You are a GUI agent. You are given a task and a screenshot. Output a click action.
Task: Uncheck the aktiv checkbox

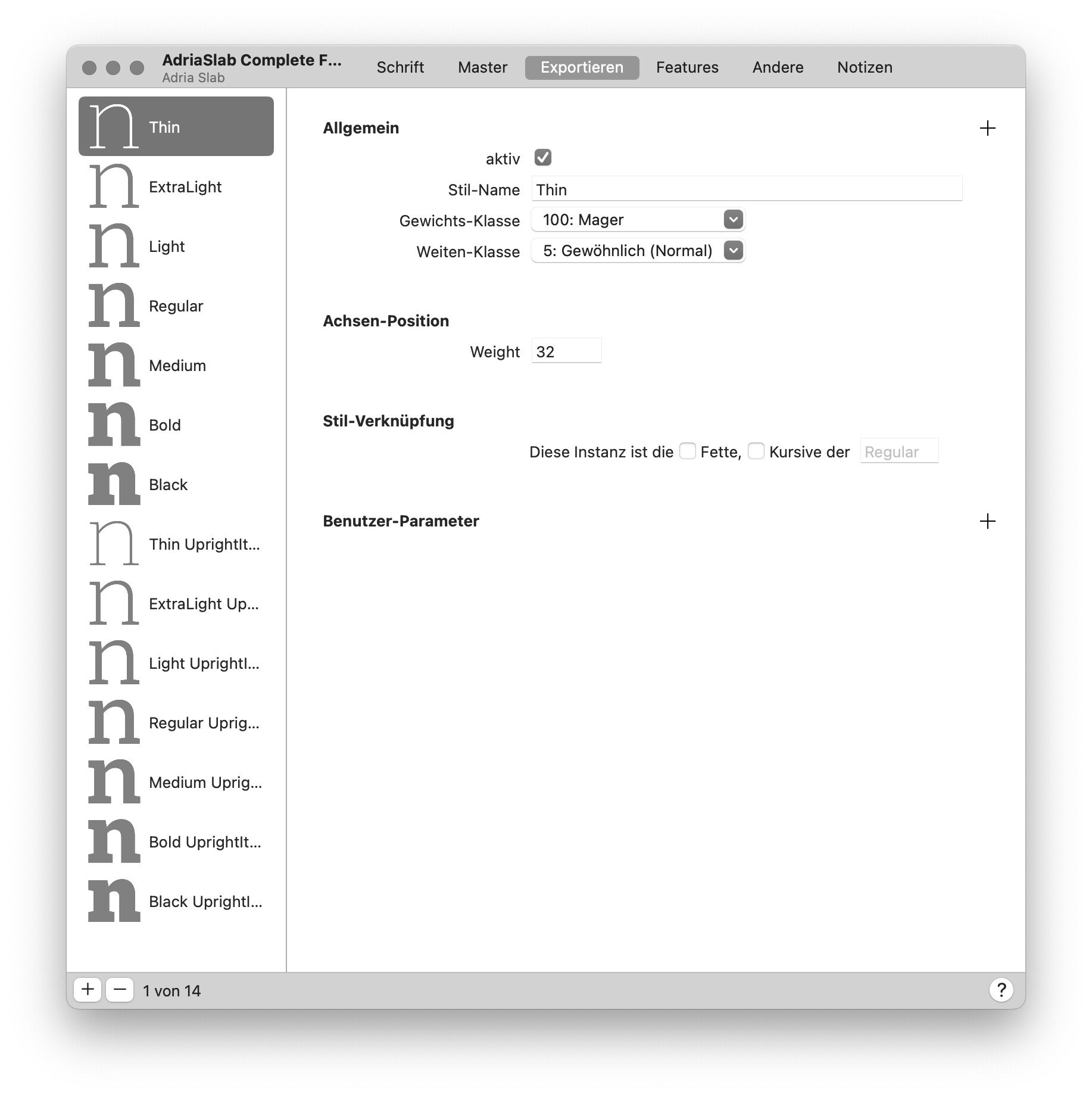coord(542,158)
